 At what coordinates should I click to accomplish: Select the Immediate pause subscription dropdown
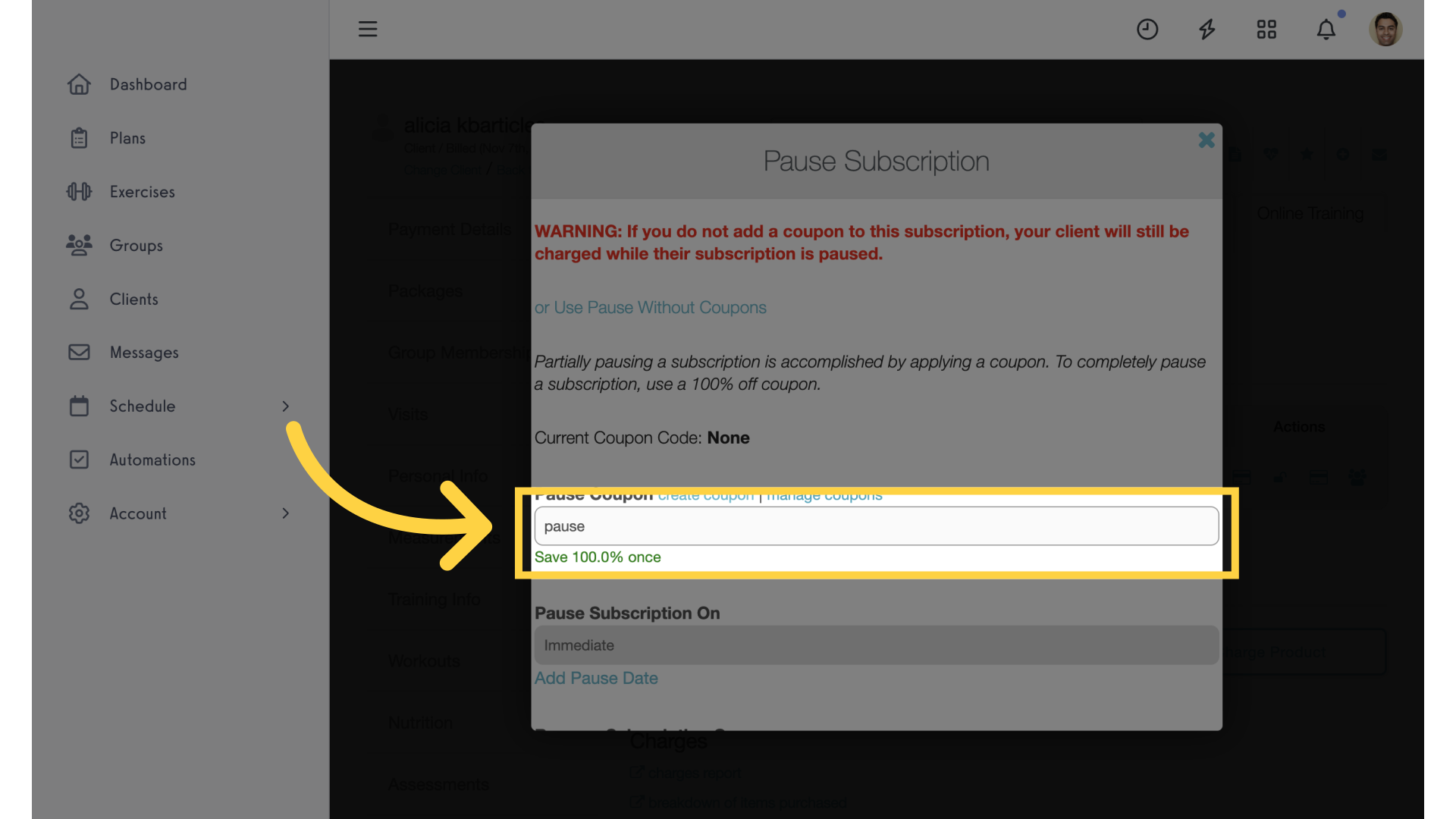click(x=876, y=645)
